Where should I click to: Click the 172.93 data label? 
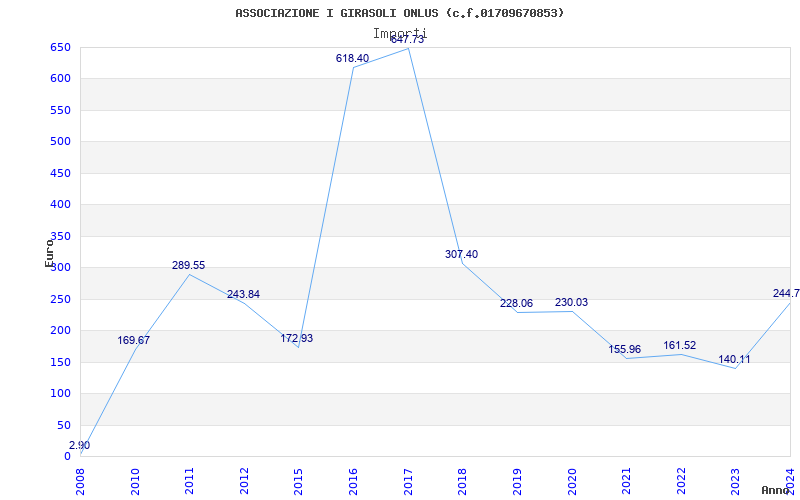296,338
